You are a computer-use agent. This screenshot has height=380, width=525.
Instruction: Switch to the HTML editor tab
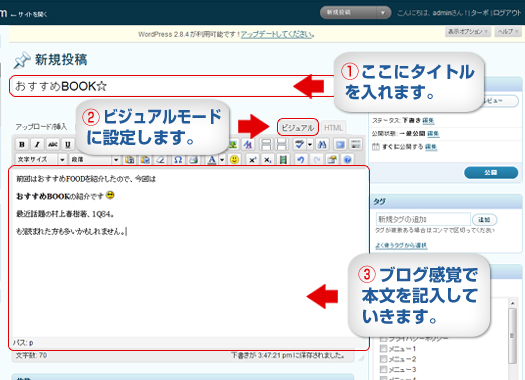(x=333, y=128)
